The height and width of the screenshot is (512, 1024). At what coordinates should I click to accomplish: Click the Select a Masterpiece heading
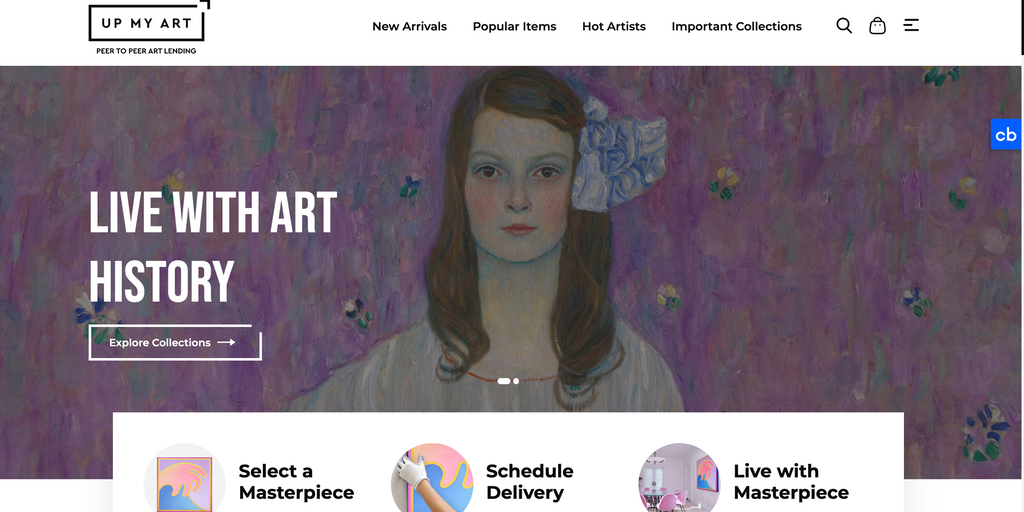pyautogui.click(x=296, y=482)
